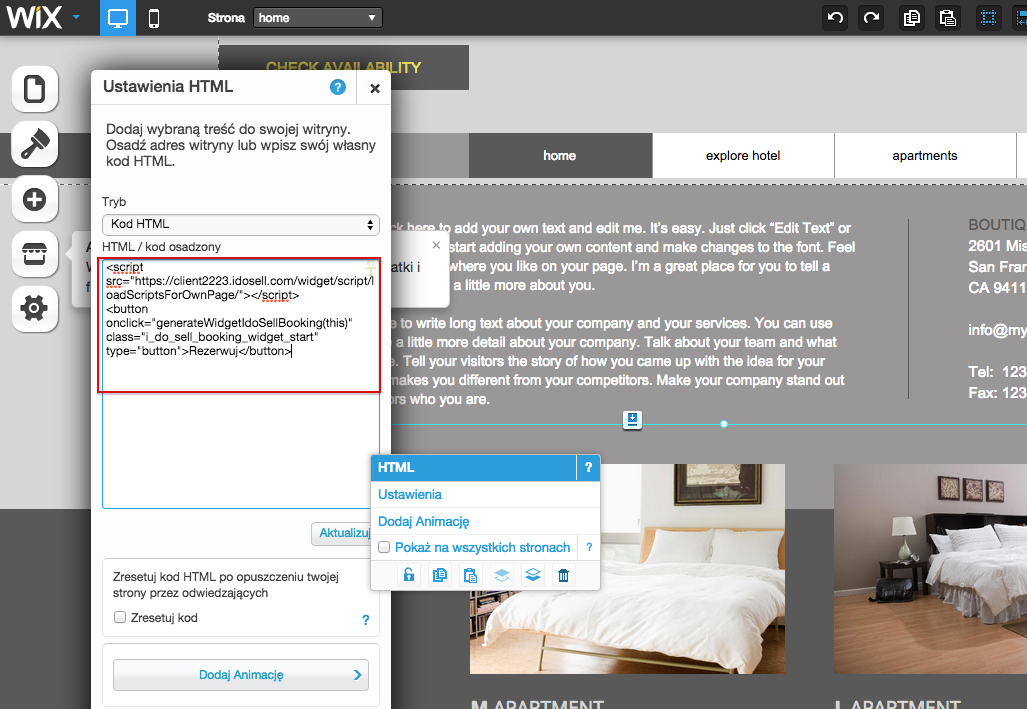Open the Pages panel in left sidebar
The height and width of the screenshot is (709, 1027).
[35, 89]
